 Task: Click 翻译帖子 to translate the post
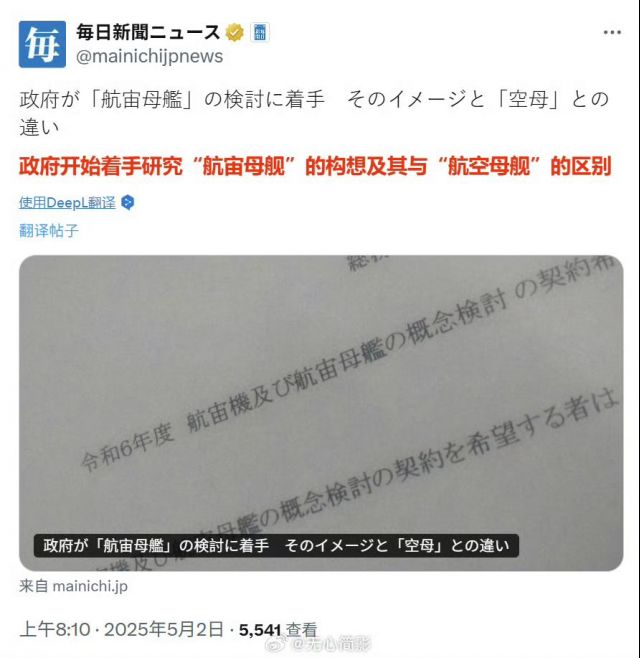pos(49,230)
